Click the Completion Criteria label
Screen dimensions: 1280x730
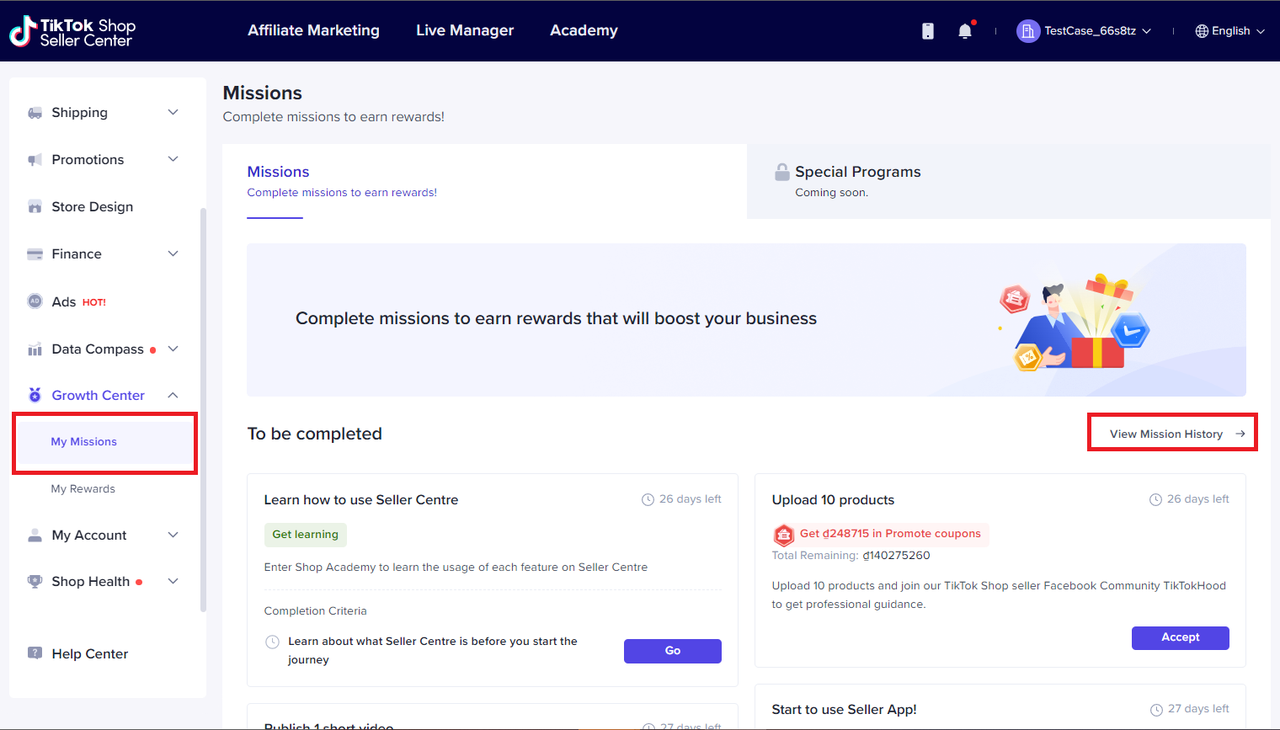pos(315,611)
